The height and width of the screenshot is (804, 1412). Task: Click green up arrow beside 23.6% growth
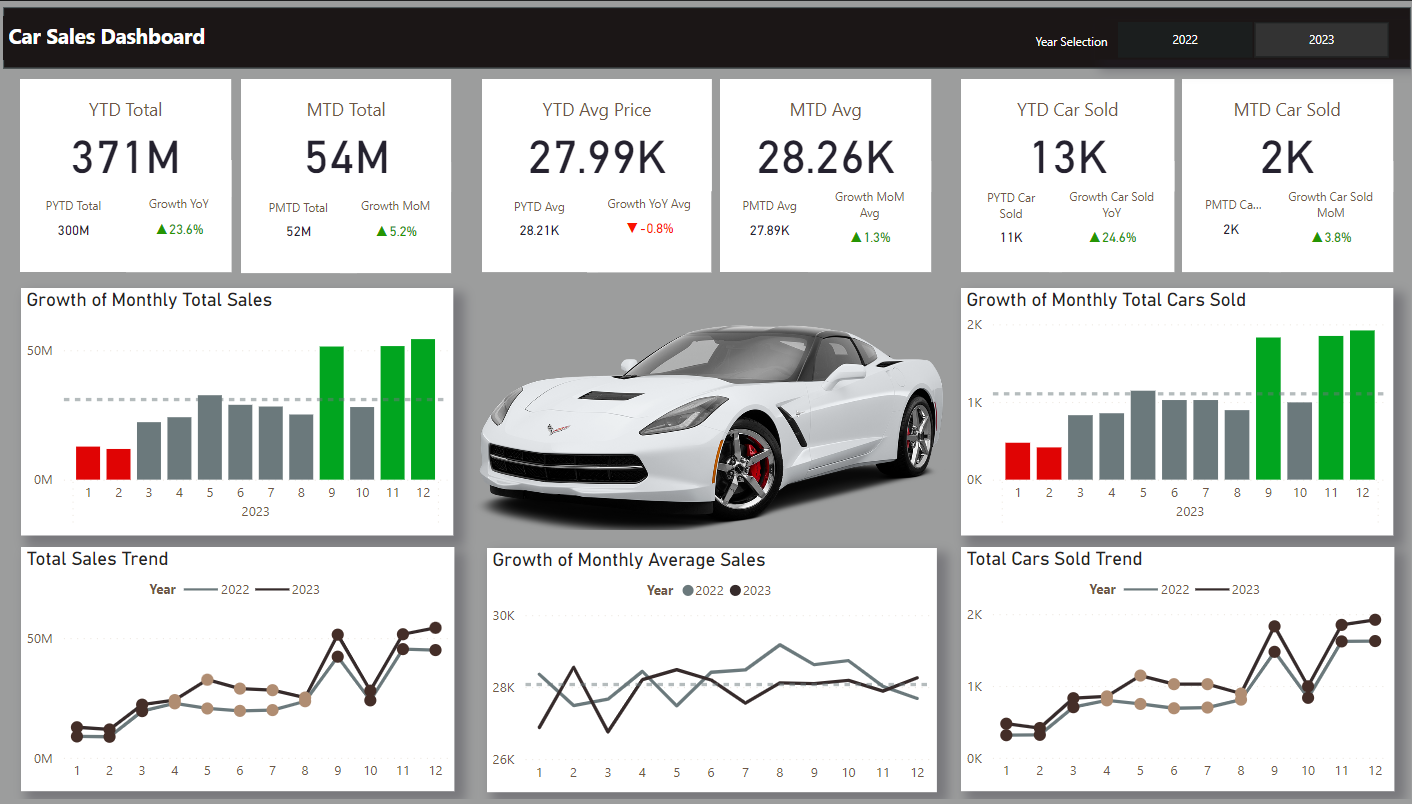160,229
